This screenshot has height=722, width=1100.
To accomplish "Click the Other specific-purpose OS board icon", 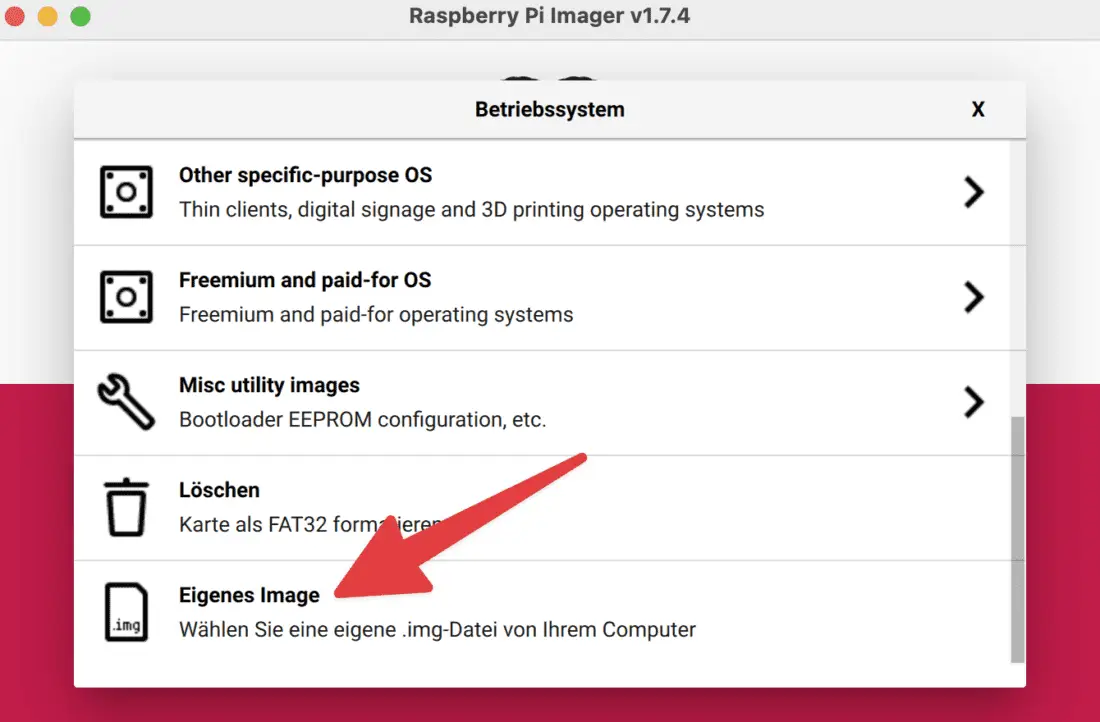I will point(126,192).
